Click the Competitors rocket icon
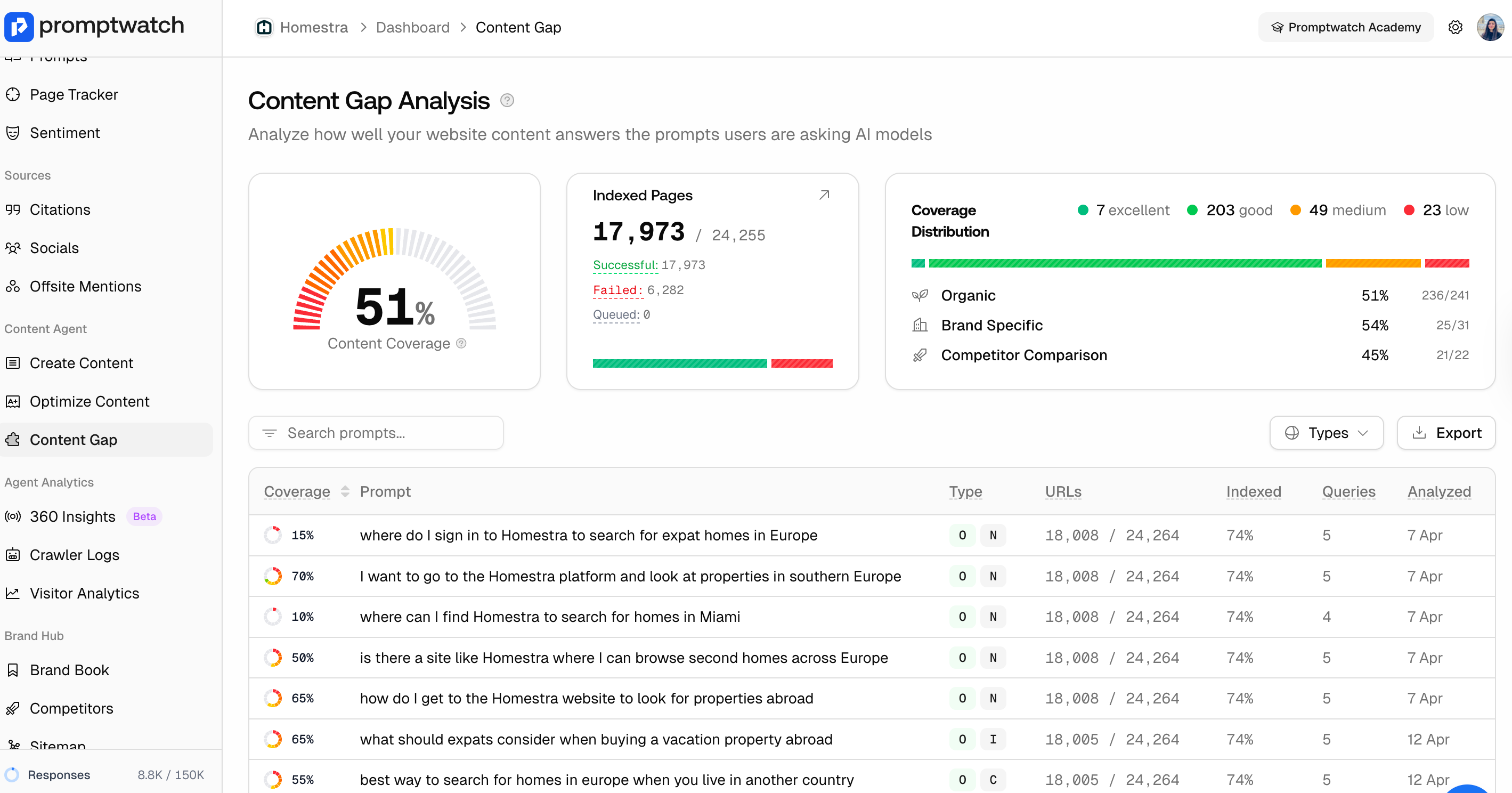The image size is (1512, 793). [x=13, y=708]
